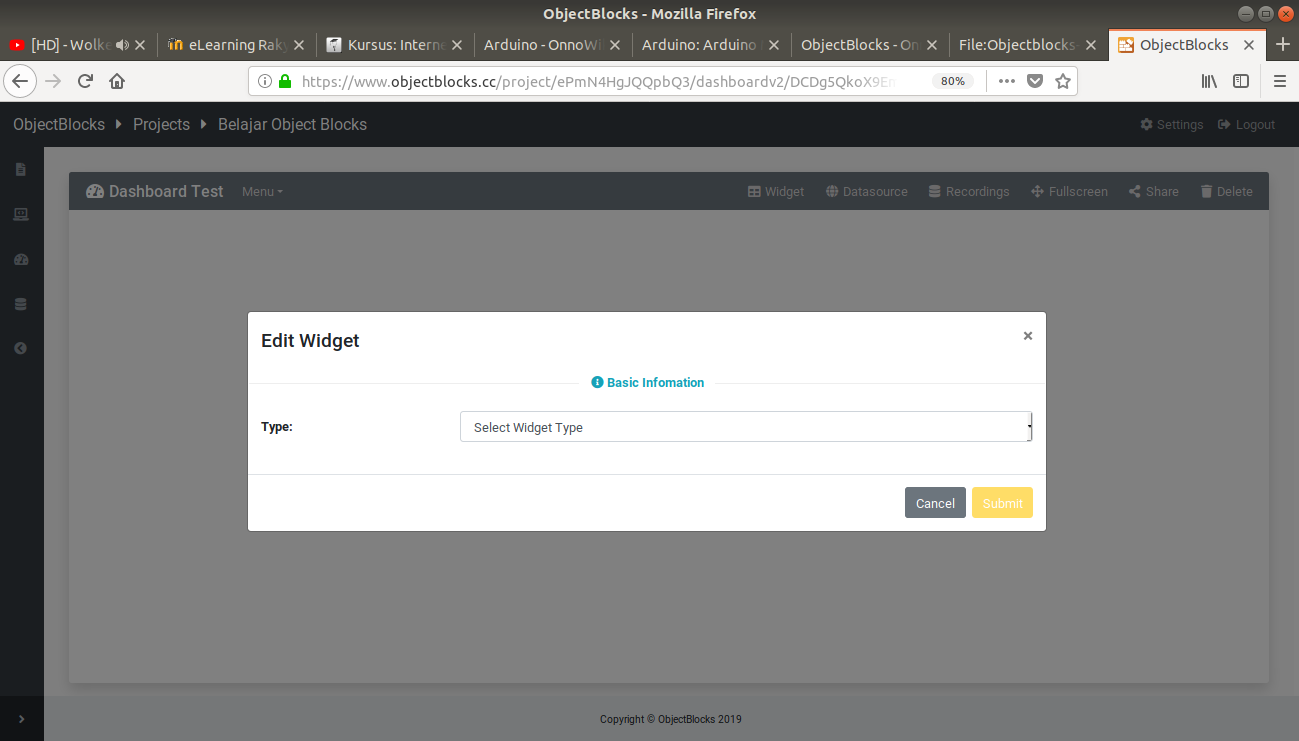Submit the Edit Widget form
This screenshot has height=741, width=1299.
(x=1002, y=503)
